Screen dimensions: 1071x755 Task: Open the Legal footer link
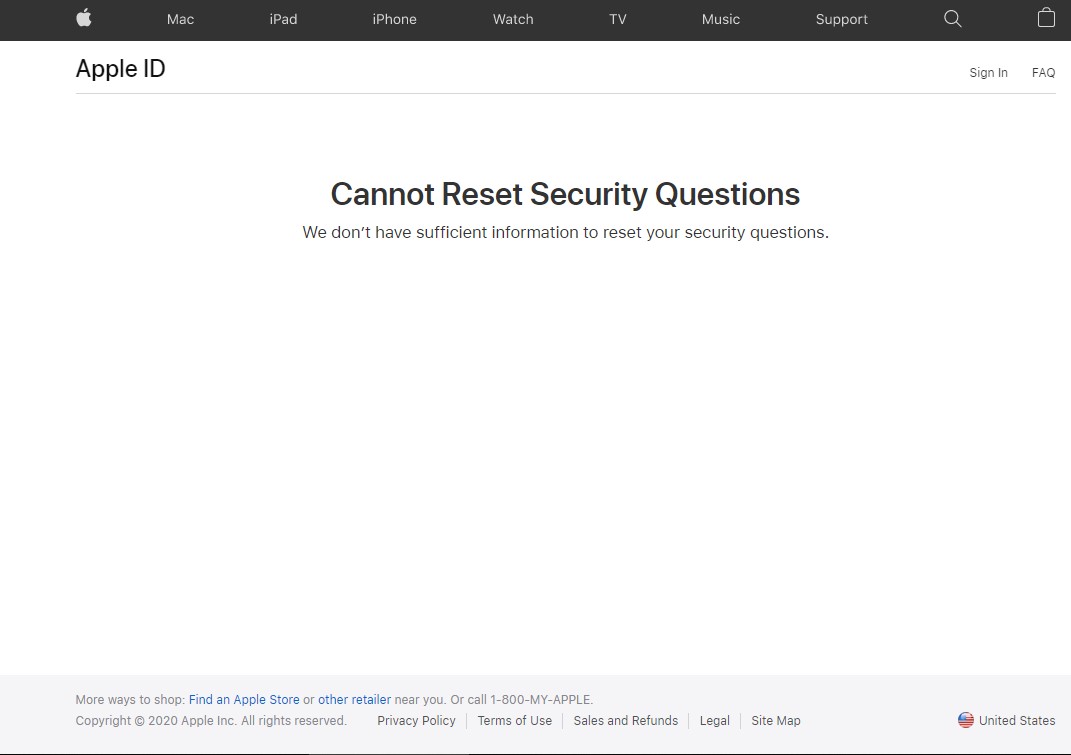point(714,720)
